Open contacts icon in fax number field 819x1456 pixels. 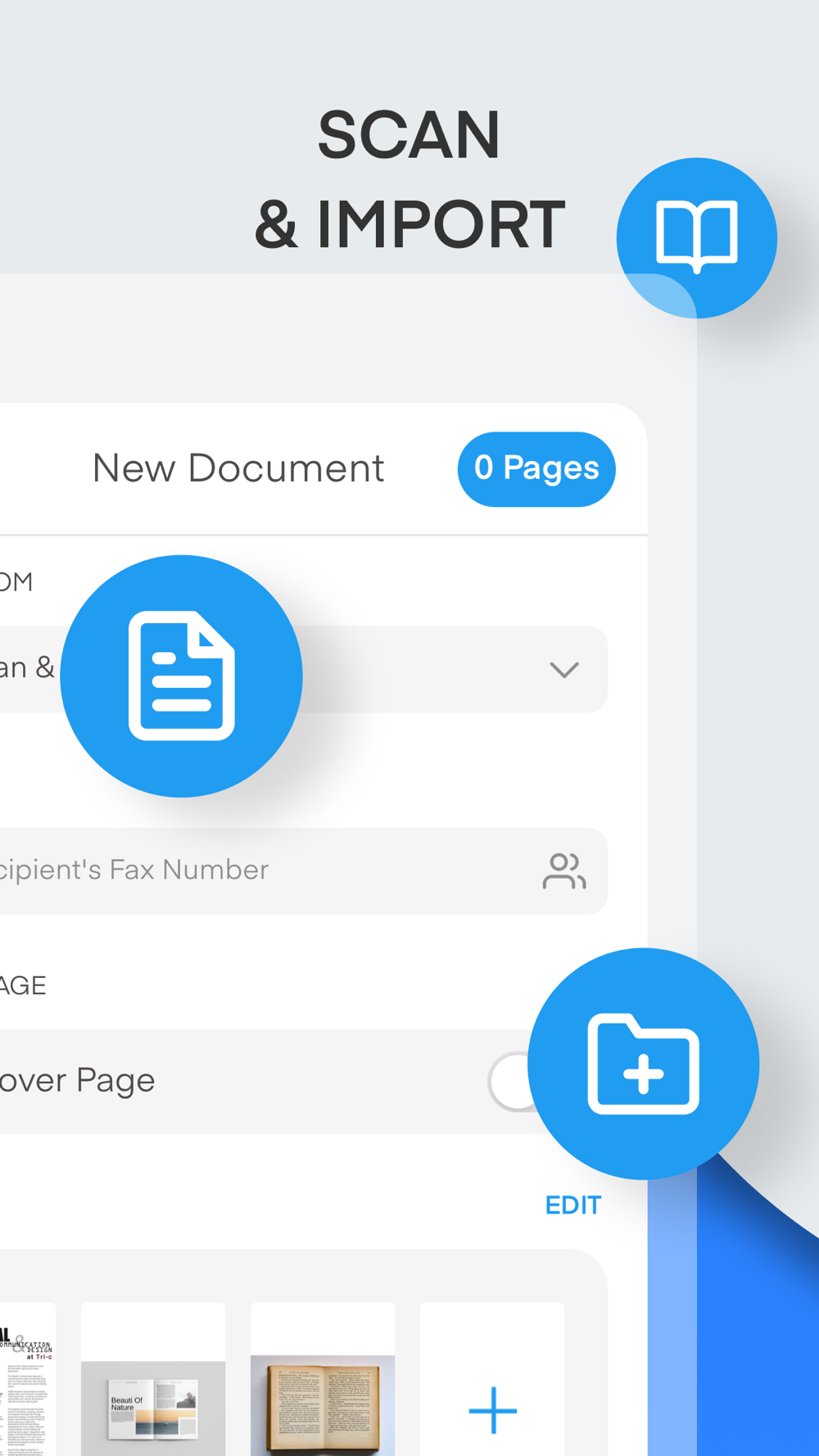(563, 870)
